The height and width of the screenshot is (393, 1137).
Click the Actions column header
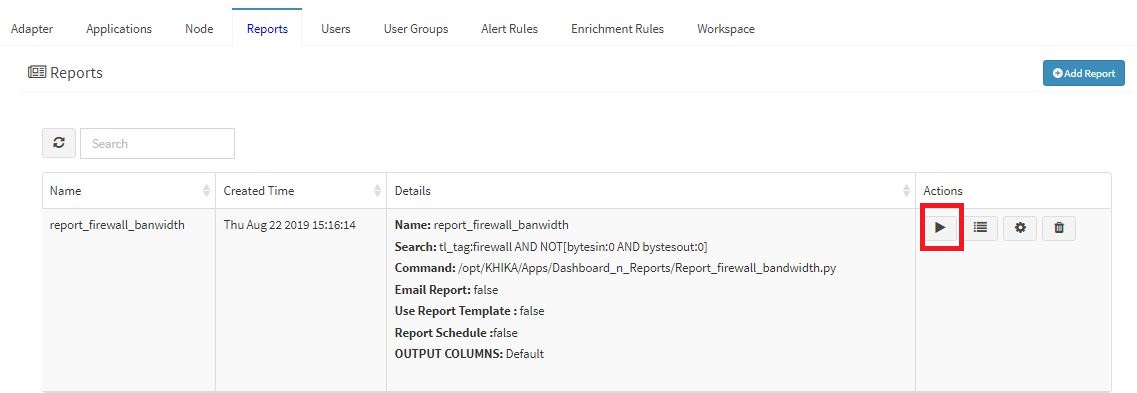point(1013,191)
